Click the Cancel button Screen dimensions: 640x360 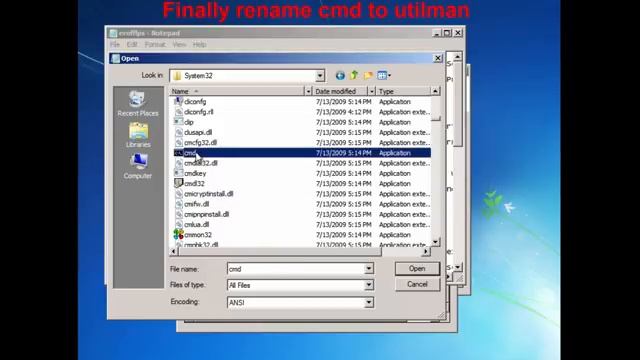(x=417, y=284)
